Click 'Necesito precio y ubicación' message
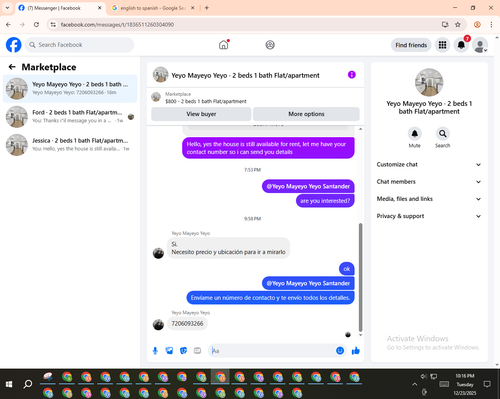This screenshot has height=399, width=500. click(228, 248)
